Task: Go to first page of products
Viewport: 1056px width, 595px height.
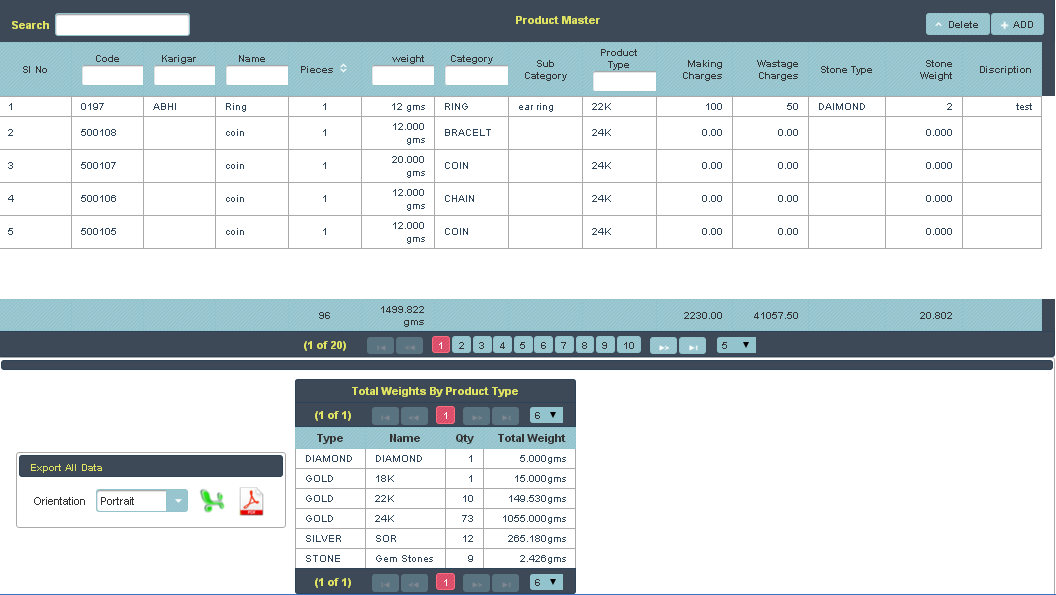Action: 380,345
